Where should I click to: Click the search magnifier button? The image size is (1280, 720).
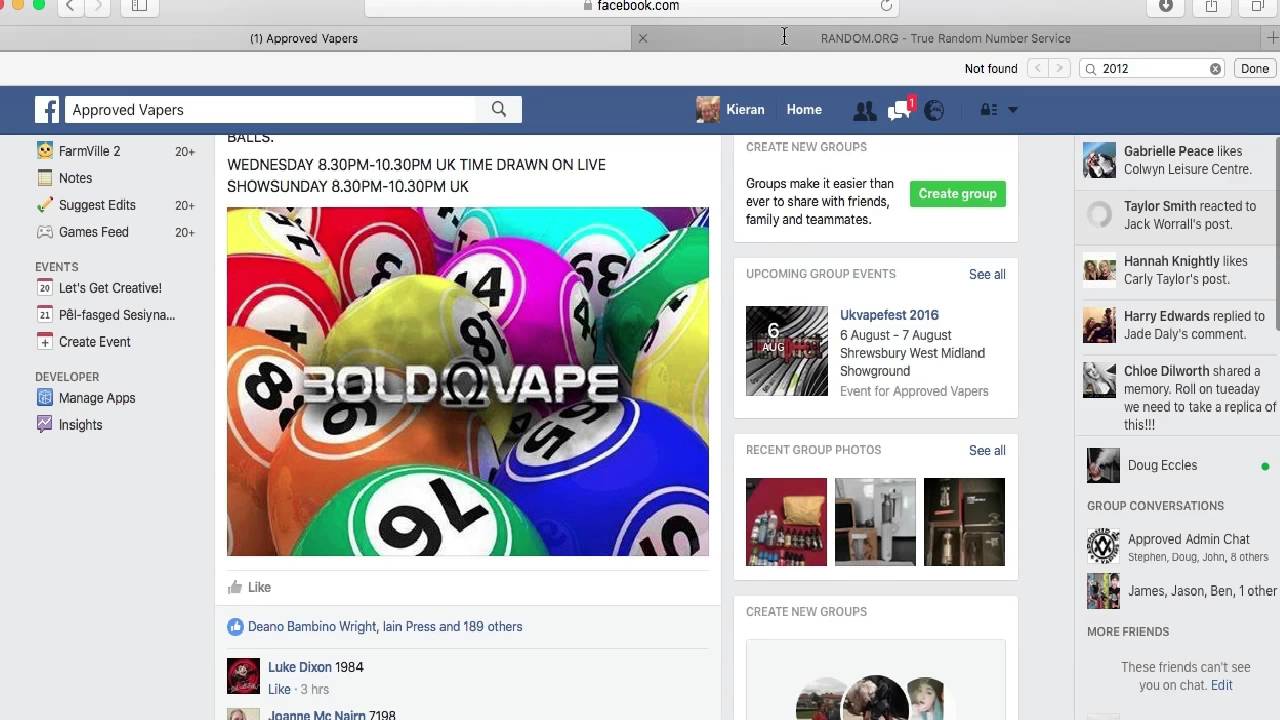click(499, 110)
